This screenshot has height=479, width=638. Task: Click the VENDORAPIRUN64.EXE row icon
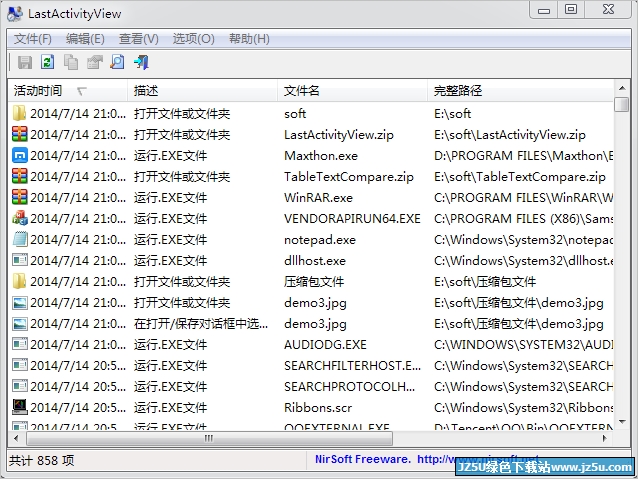click(20, 218)
